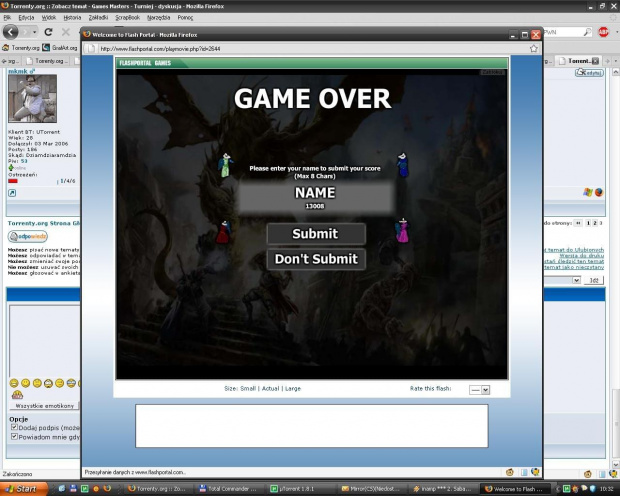Click the Adblock Plus ABP icon

pos(603,32)
